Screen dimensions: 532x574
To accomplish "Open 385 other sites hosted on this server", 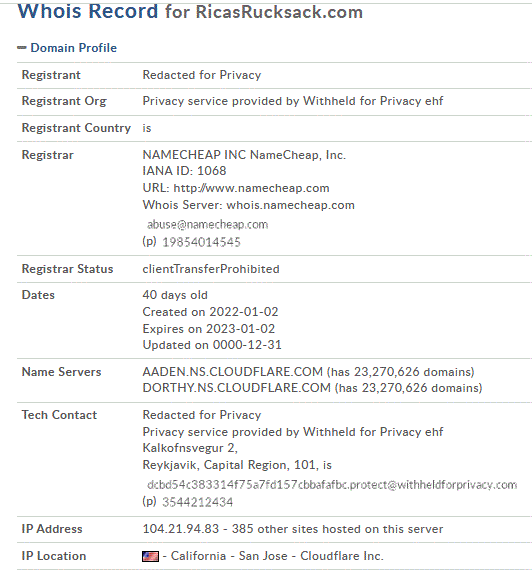I will click(337, 529).
